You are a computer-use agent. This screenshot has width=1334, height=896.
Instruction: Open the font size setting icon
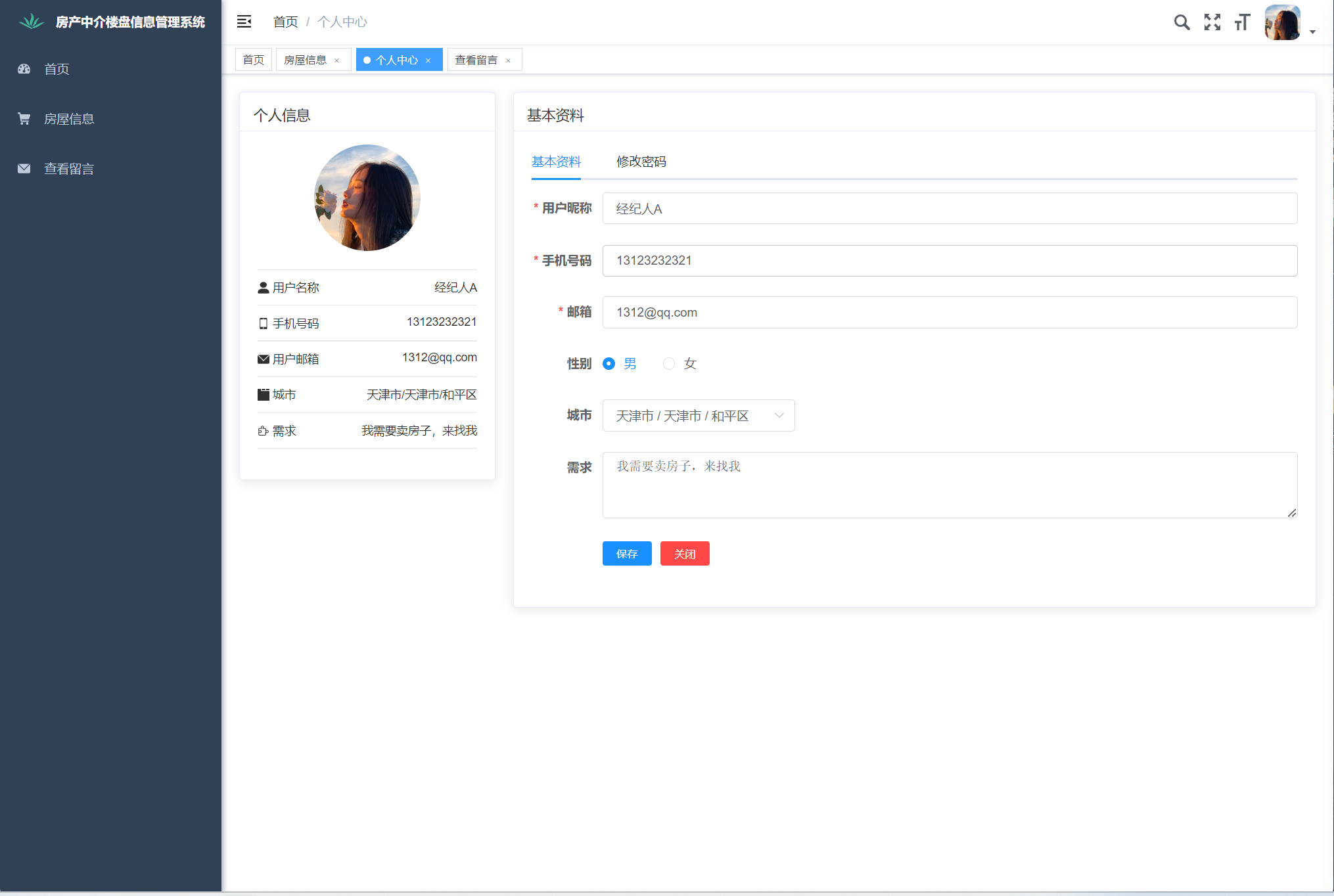coord(1242,22)
